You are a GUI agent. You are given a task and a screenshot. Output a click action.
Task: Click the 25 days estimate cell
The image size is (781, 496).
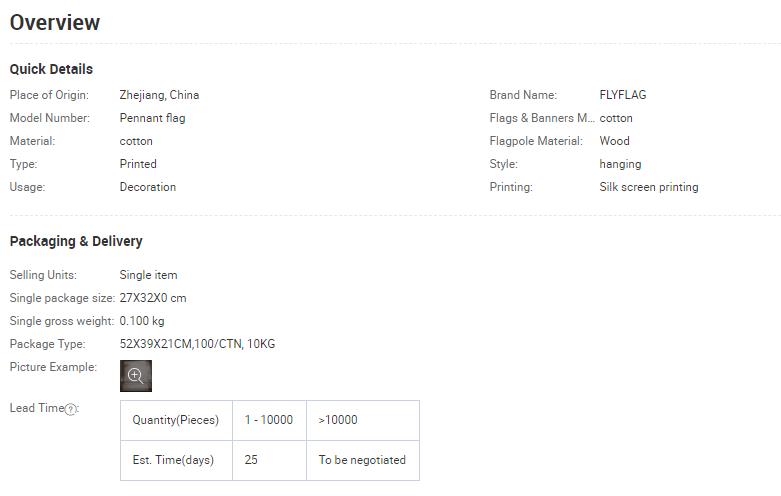[251, 460]
